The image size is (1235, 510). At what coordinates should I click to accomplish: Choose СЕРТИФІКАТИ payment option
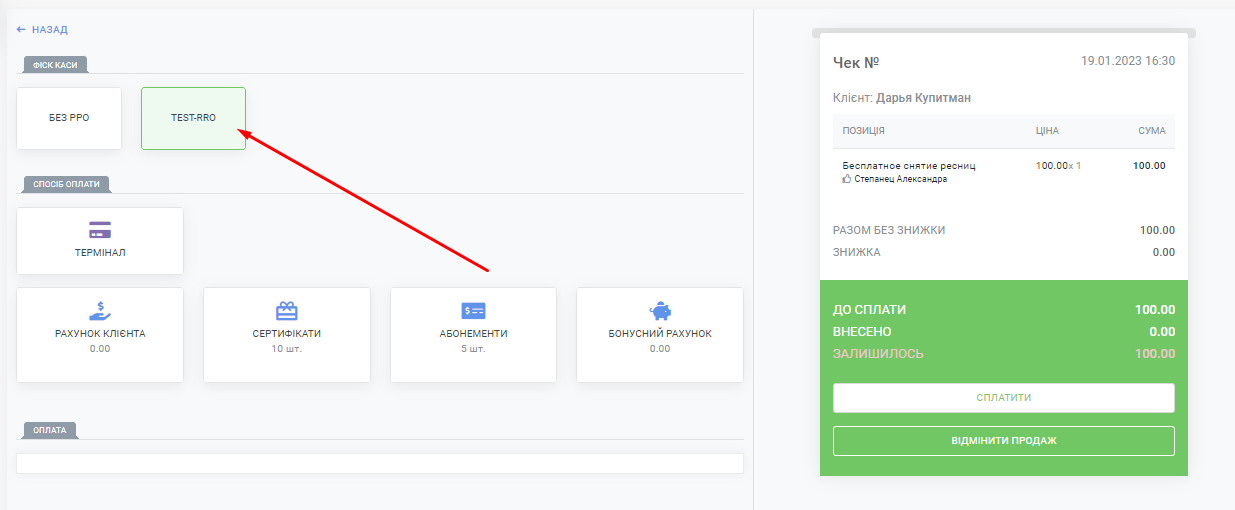287,335
